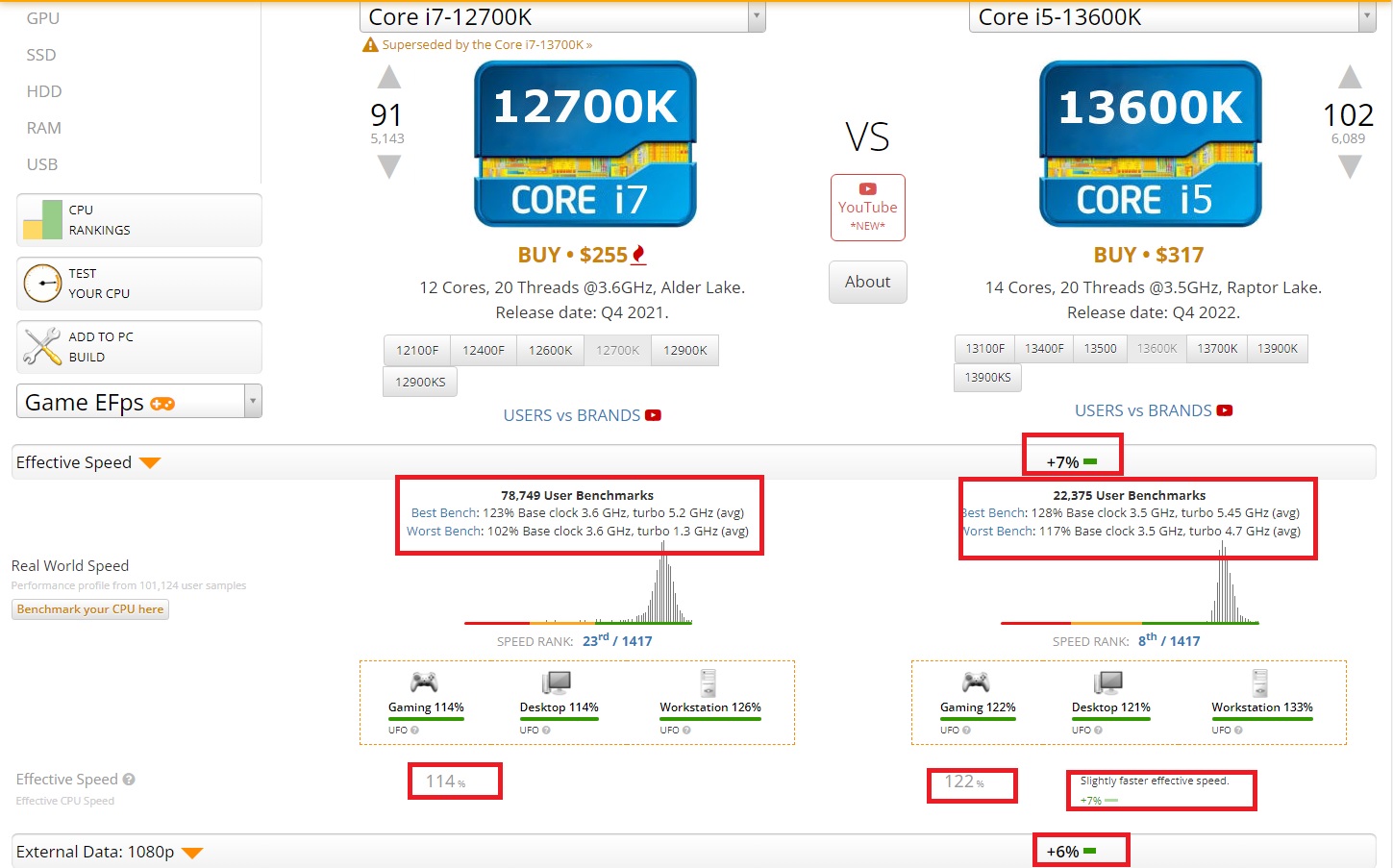Click Best Bench link for 13600K
The image size is (1393, 868).
tap(994, 513)
